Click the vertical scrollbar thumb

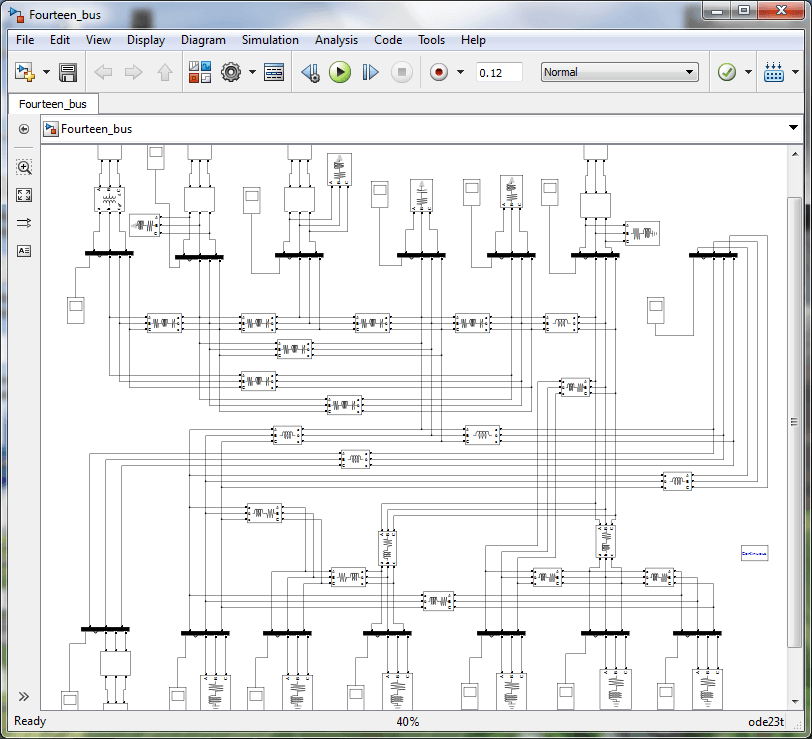794,422
